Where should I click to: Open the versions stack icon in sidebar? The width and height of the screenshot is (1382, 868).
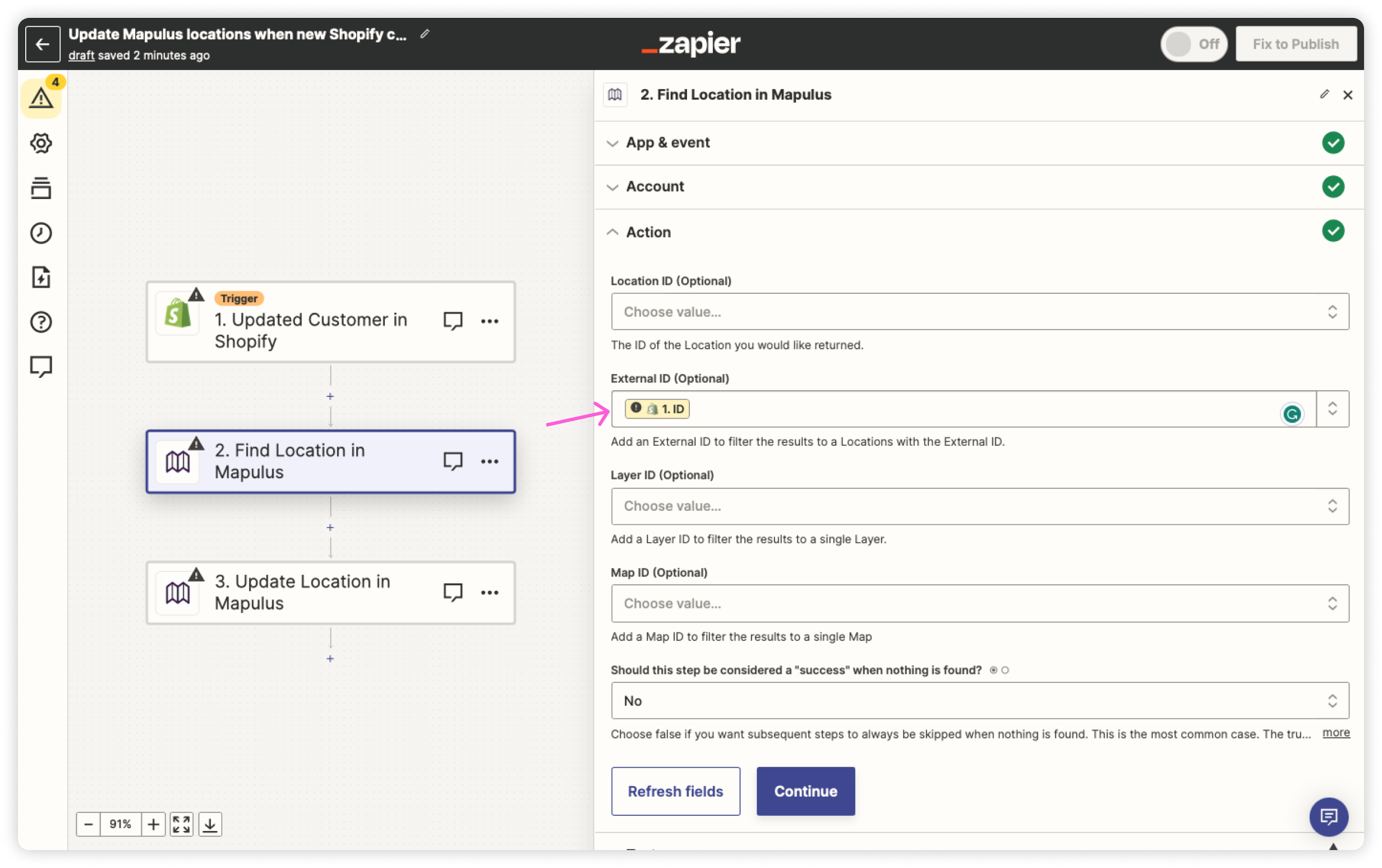tap(41, 188)
